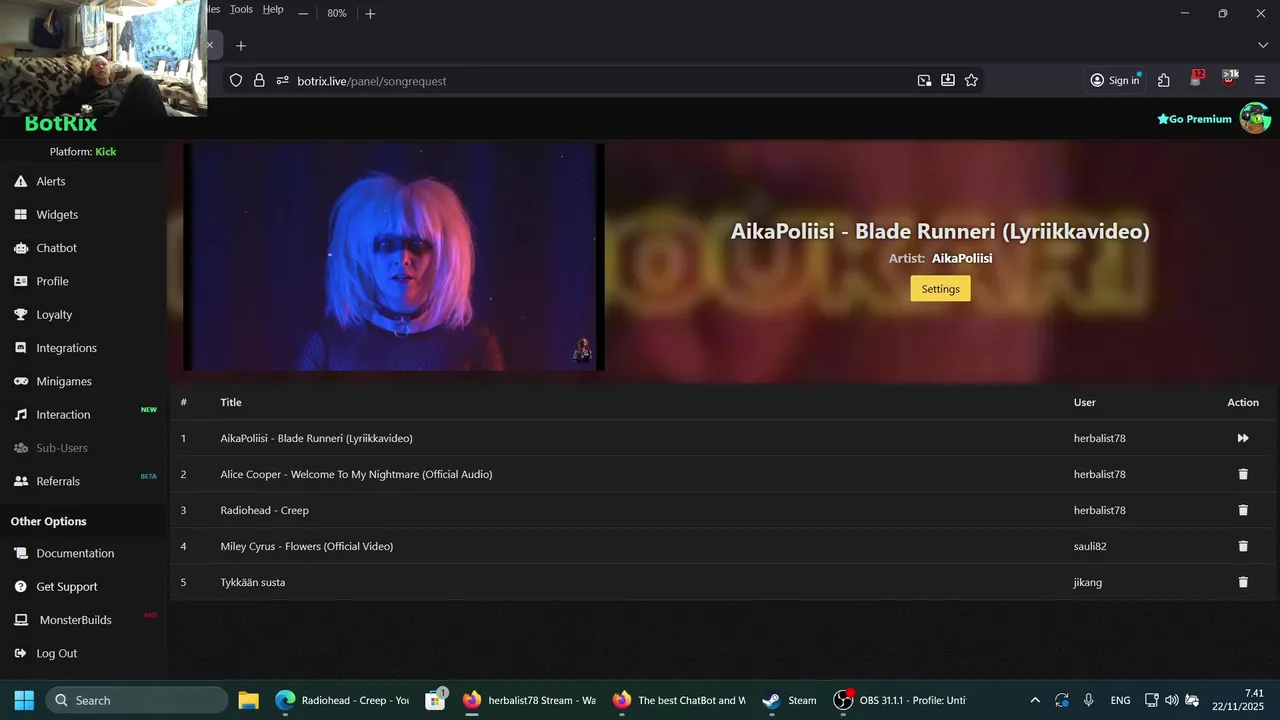Open the extension icon with 12 badge

point(1196,79)
